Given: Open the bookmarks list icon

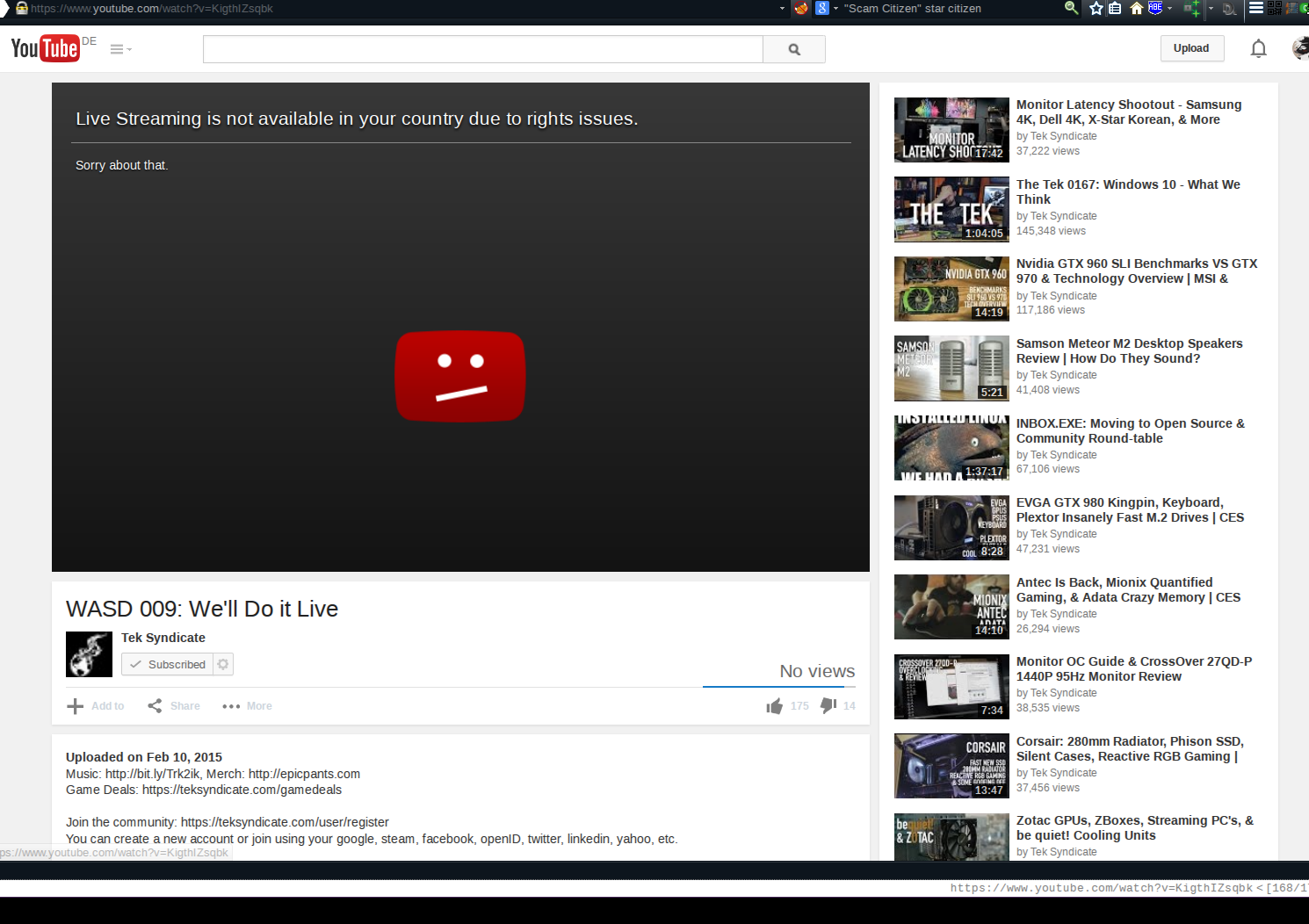Looking at the screenshot, I should (1115, 8).
